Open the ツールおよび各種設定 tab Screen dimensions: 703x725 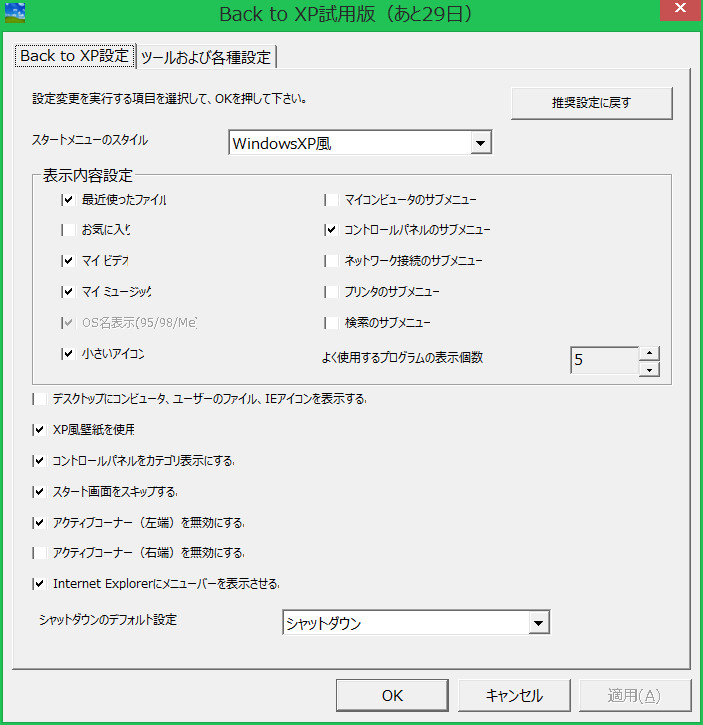pyautogui.click(x=206, y=57)
